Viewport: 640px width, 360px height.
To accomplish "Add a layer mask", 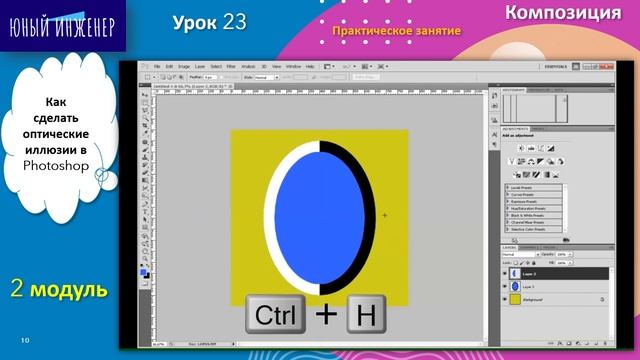I will (x=569, y=344).
